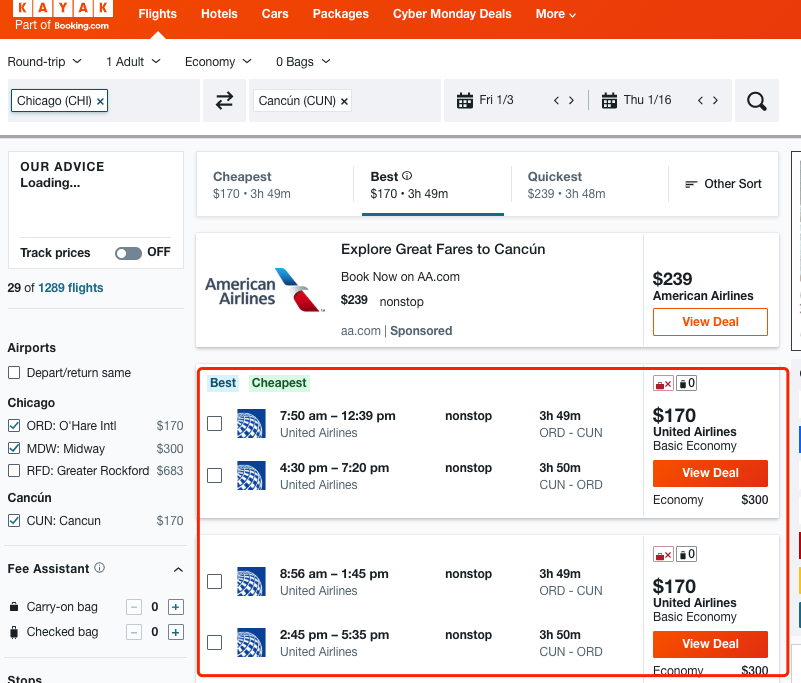This screenshot has width=801, height=683.
Task: Select the 8:56 am – 1:45 pm flight checkbox
Action: coord(215,581)
